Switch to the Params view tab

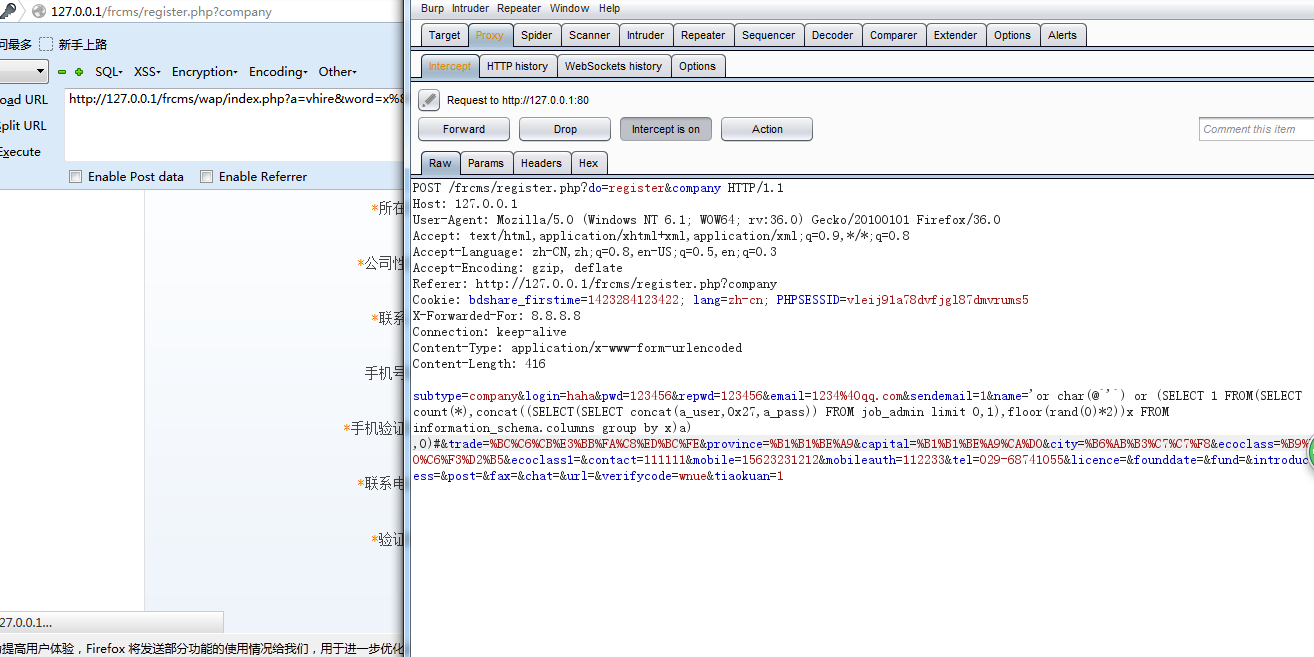click(486, 163)
